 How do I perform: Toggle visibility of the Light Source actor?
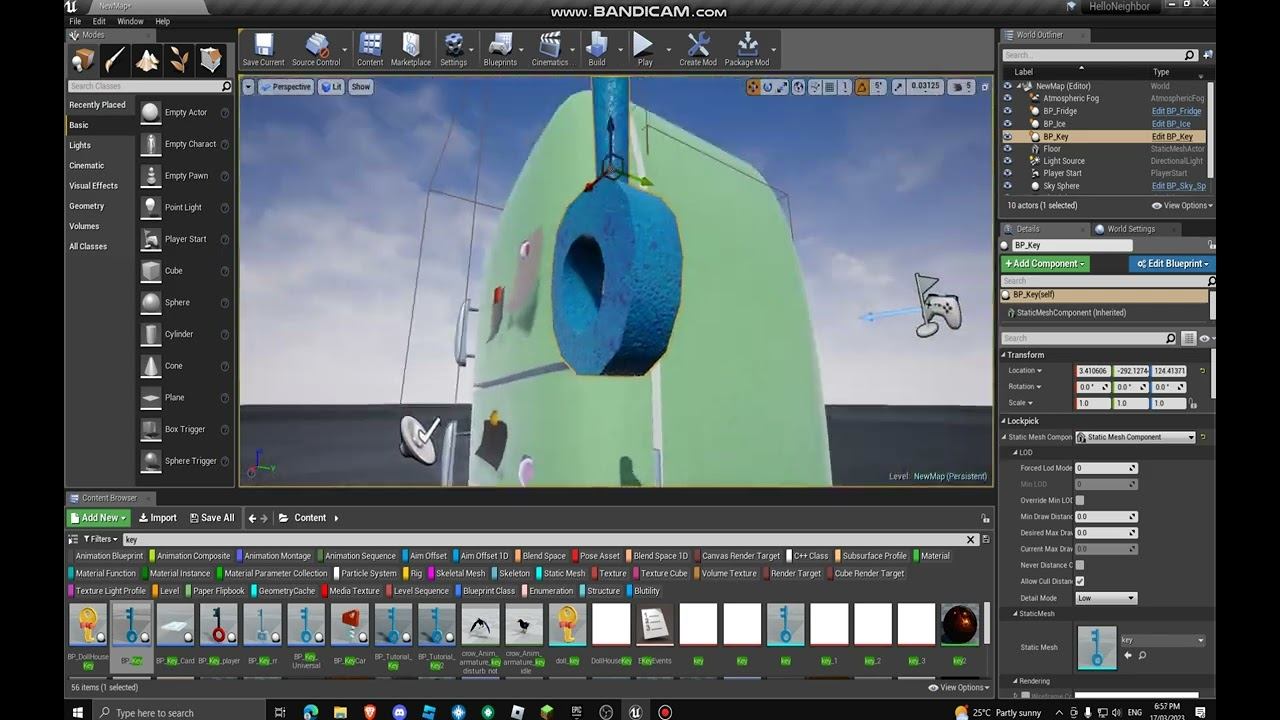point(1007,161)
